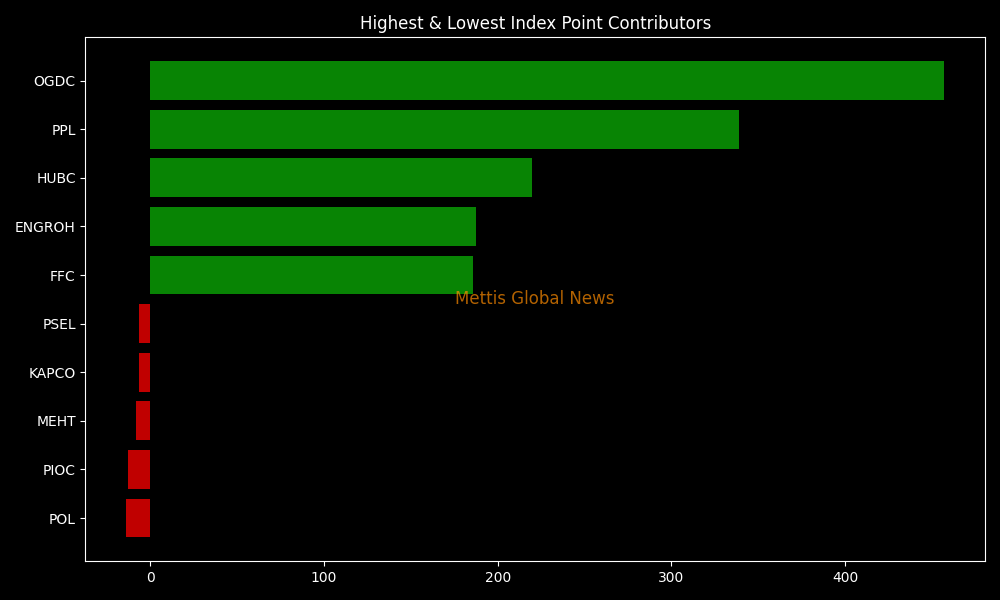Select the red POL bar
Viewport: 1000px width, 600px height.
click(x=138, y=518)
